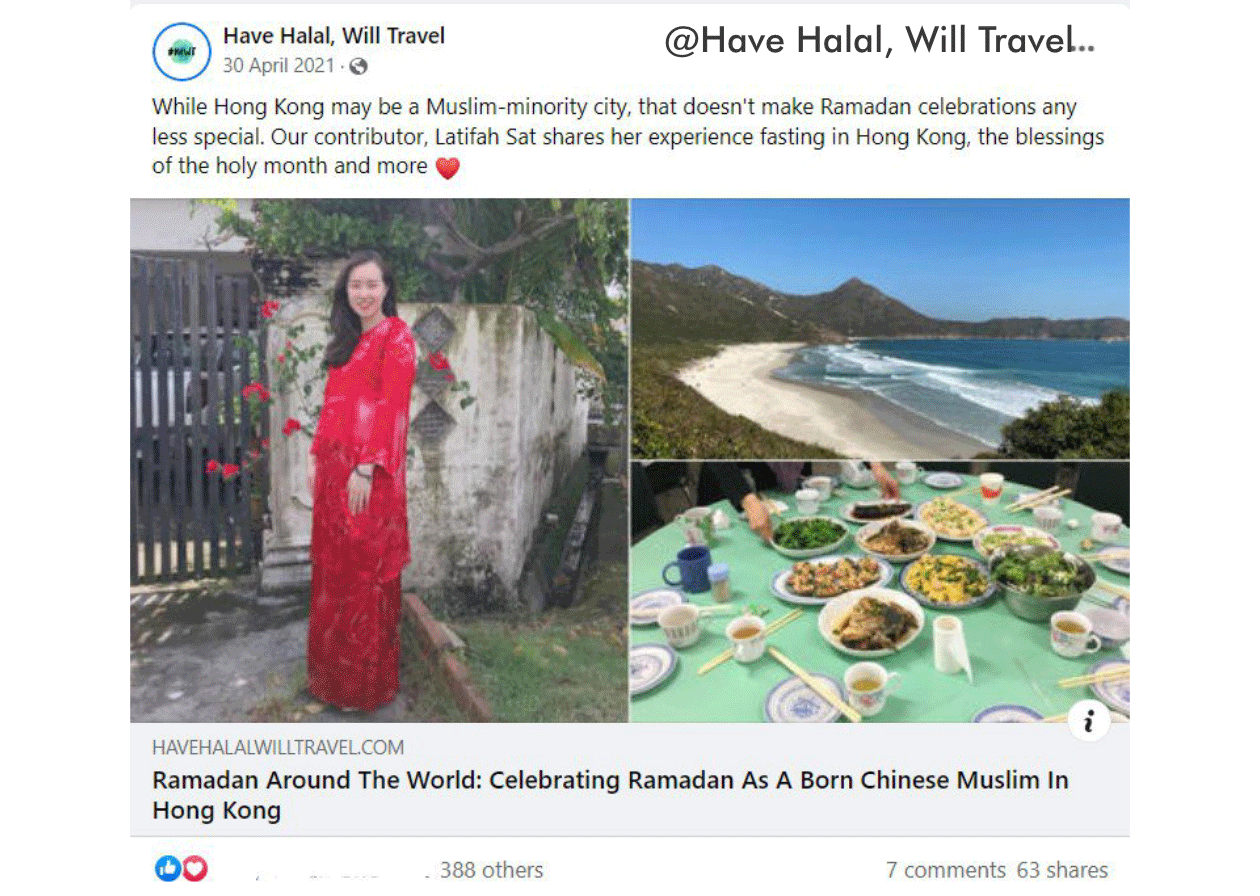1260x896 pixels.
Task: Open the Have Halal, Will Travel page name
Action: tap(334, 36)
